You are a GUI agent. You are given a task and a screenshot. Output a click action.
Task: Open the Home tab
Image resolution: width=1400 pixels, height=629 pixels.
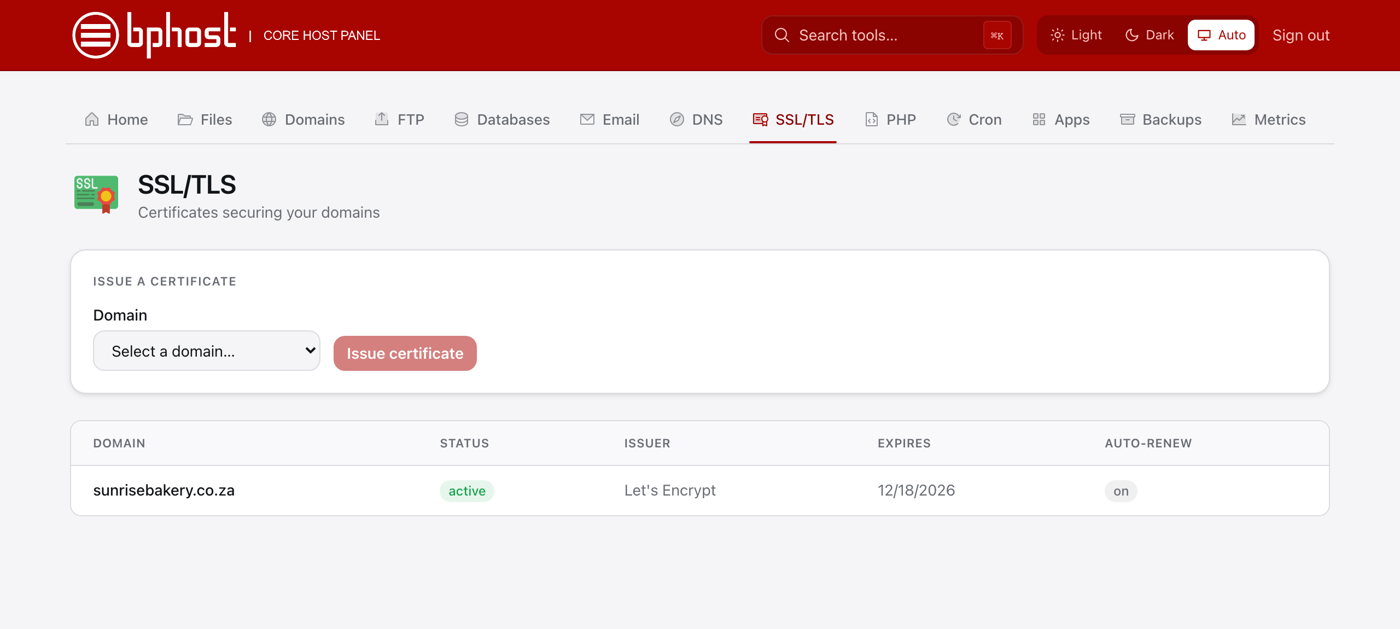(x=116, y=119)
